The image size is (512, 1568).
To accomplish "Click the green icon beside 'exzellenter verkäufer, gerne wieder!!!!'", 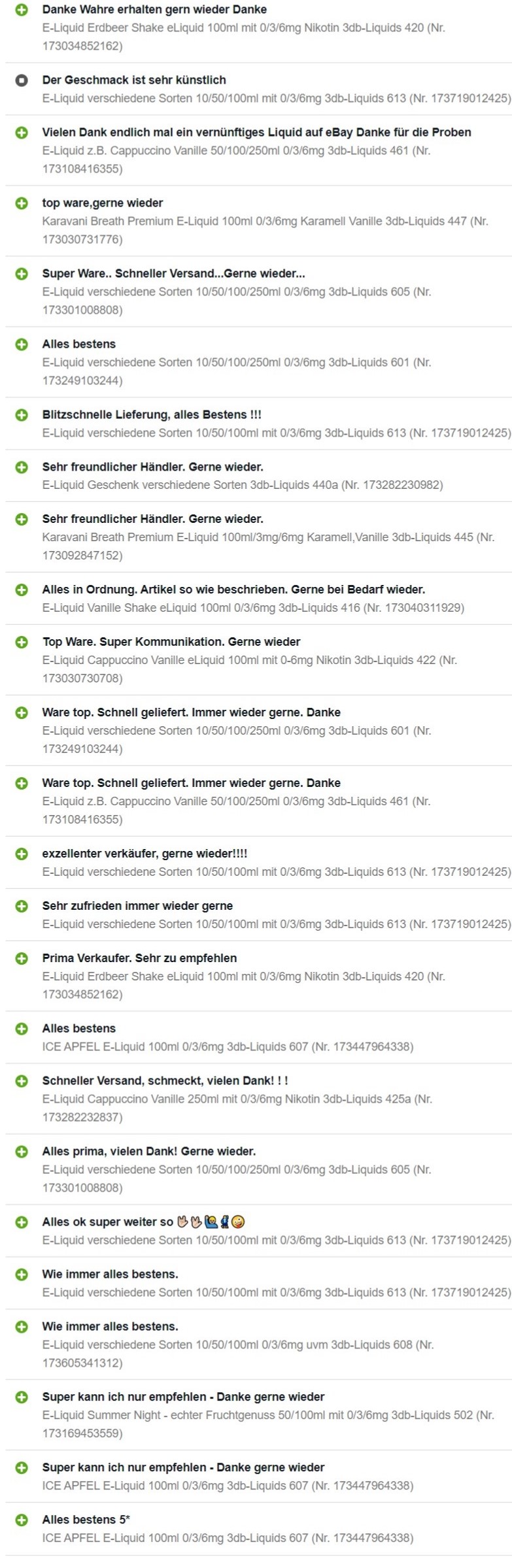I will click(22, 854).
